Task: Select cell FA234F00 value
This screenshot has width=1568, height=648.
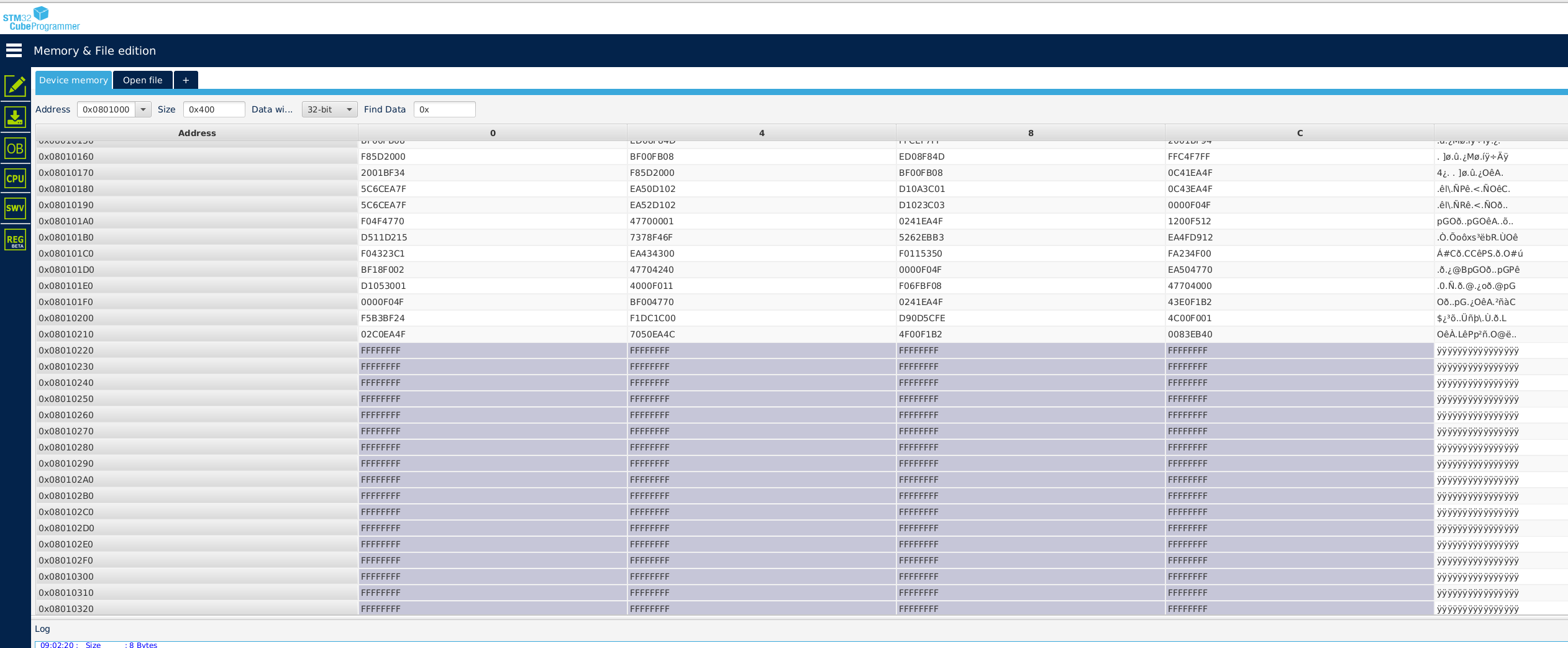Action: coord(1300,253)
